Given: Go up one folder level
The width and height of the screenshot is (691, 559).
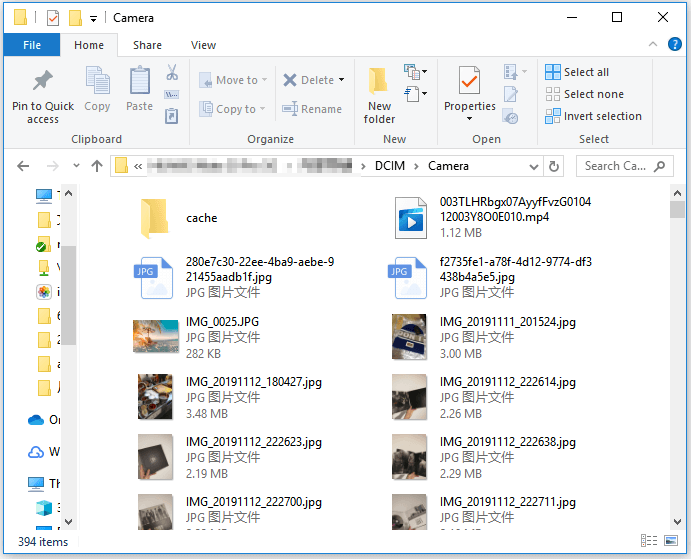Looking at the screenshot, I should pyautogui.click(x=97, y=166).
